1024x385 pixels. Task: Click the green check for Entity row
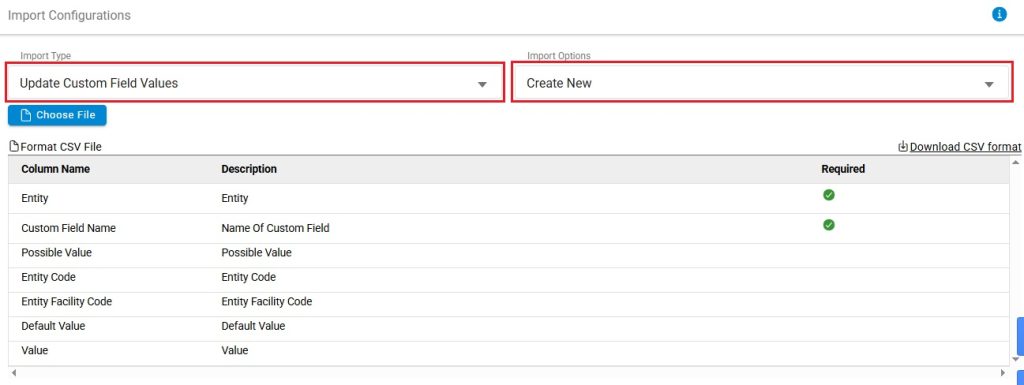point(829,194)
